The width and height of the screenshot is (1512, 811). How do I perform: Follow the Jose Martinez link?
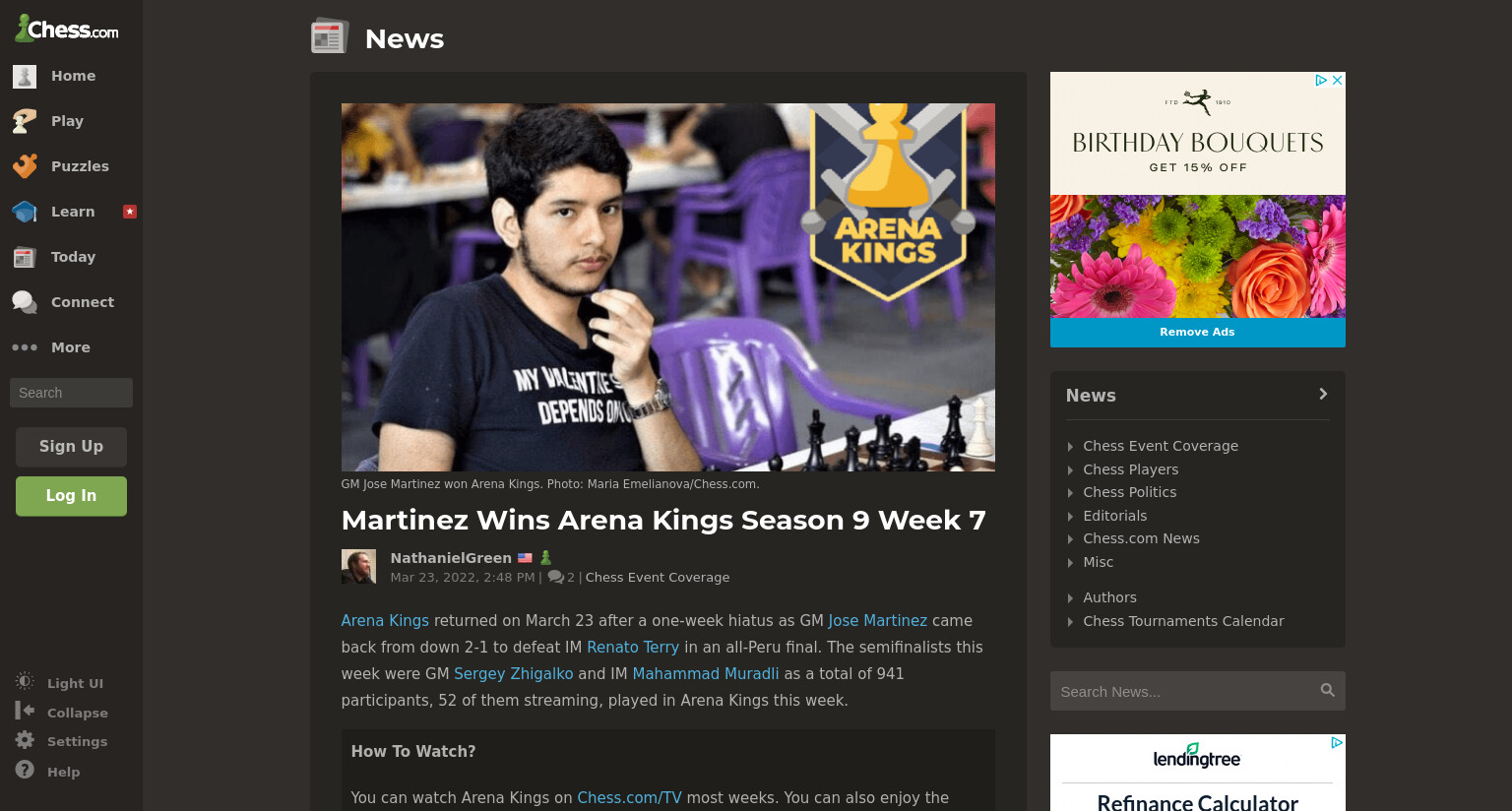(x=877, y=620)
